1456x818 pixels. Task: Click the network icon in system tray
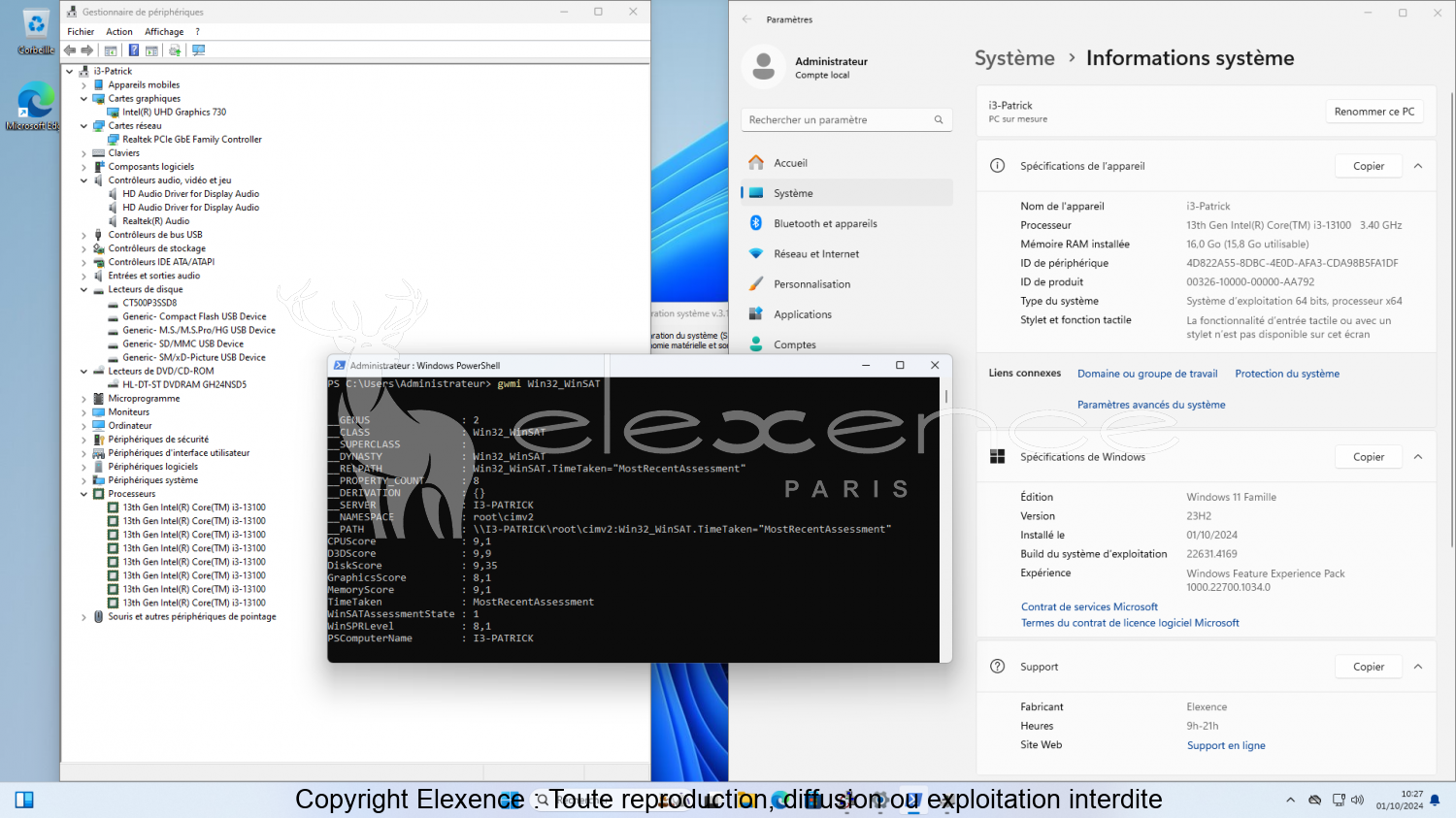1339,800
